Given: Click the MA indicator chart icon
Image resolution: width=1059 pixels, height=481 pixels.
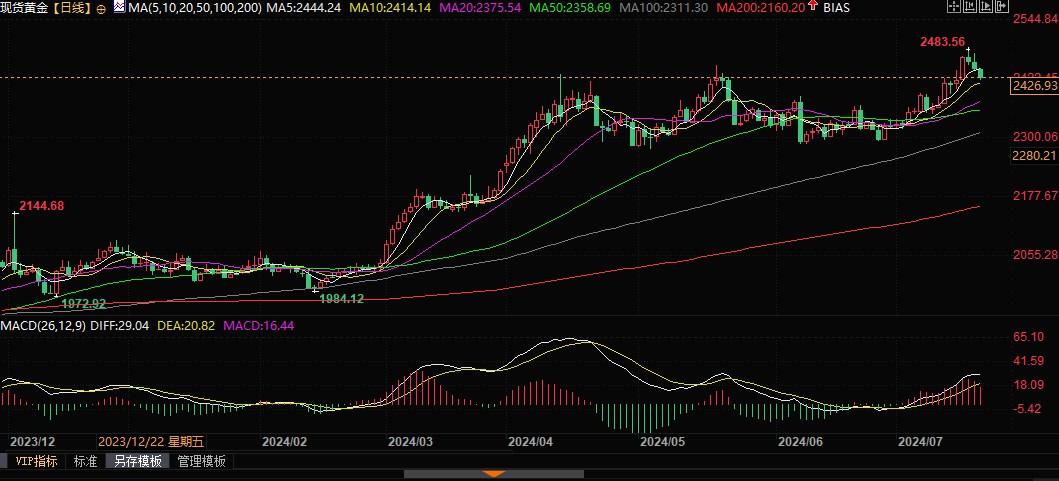Looking at the screenshot, I should coord(119,7).
